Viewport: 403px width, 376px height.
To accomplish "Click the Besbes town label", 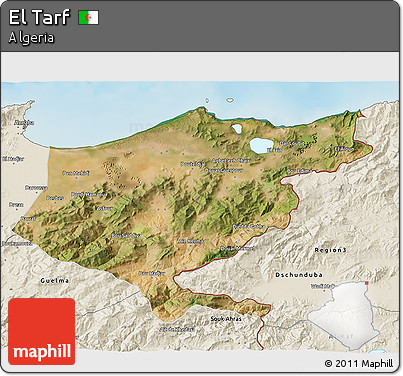I will [55, 198].
